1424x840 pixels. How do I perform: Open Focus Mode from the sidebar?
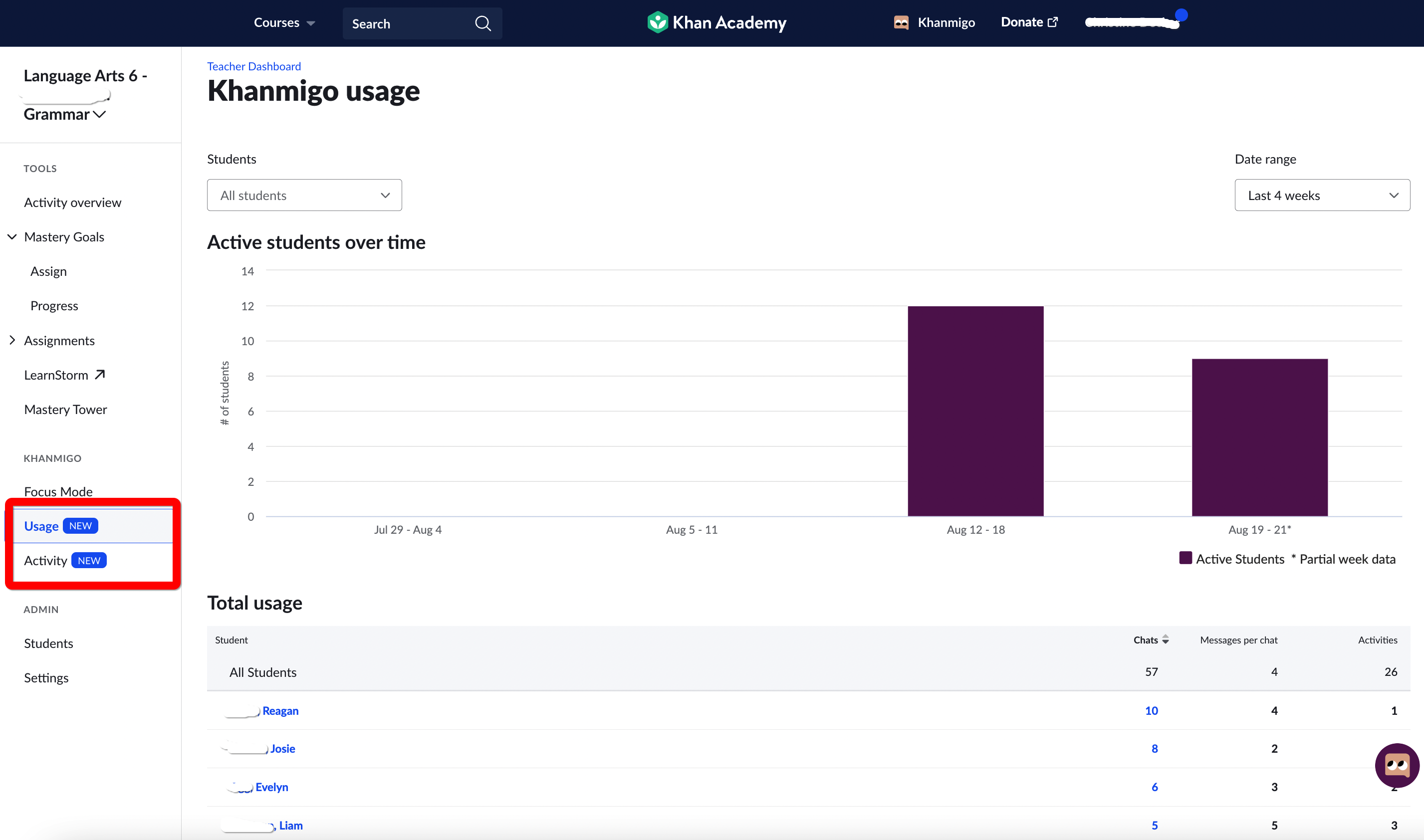[58, 491]
